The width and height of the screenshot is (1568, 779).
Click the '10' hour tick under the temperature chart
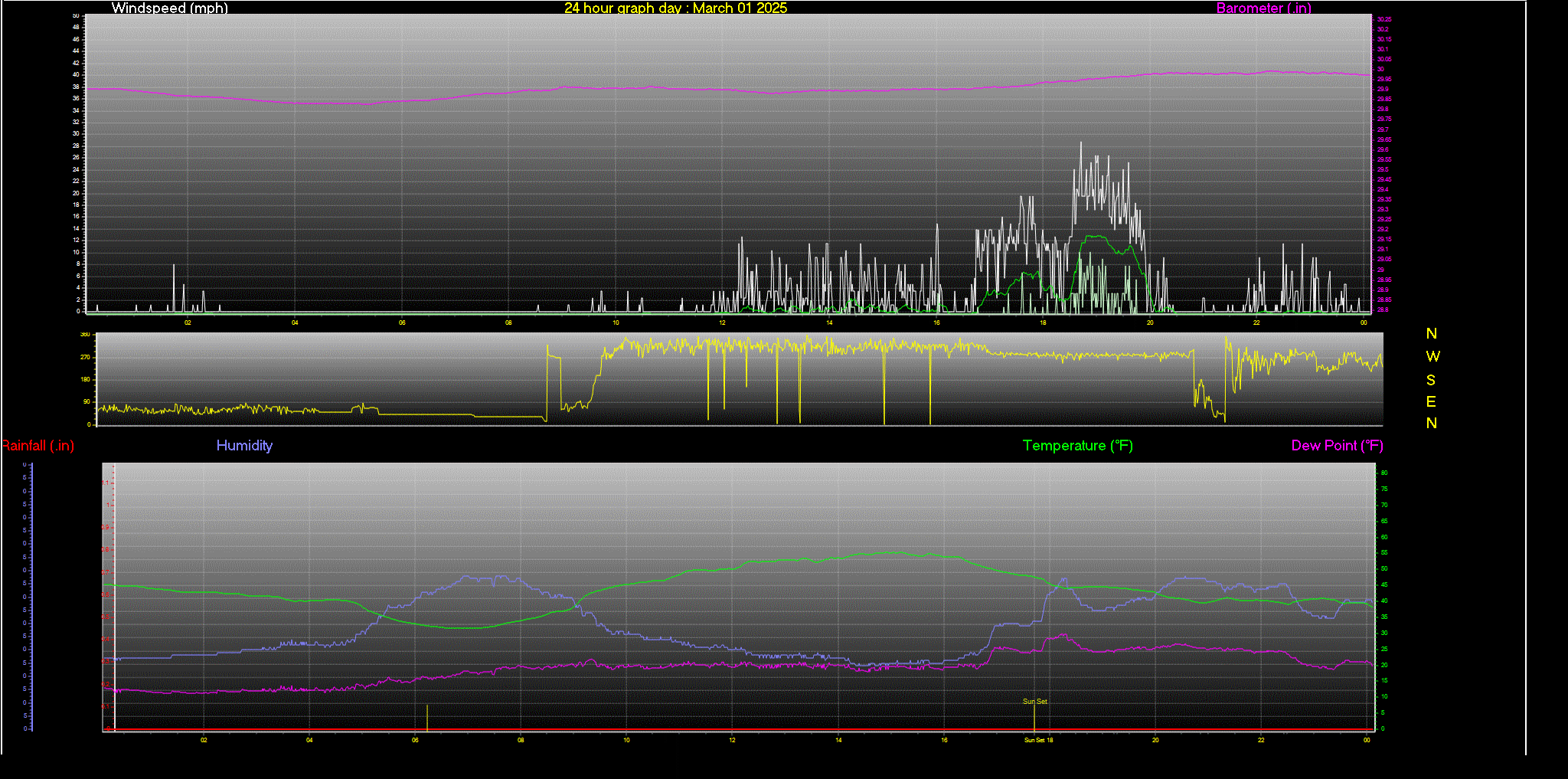pos(626,740)
